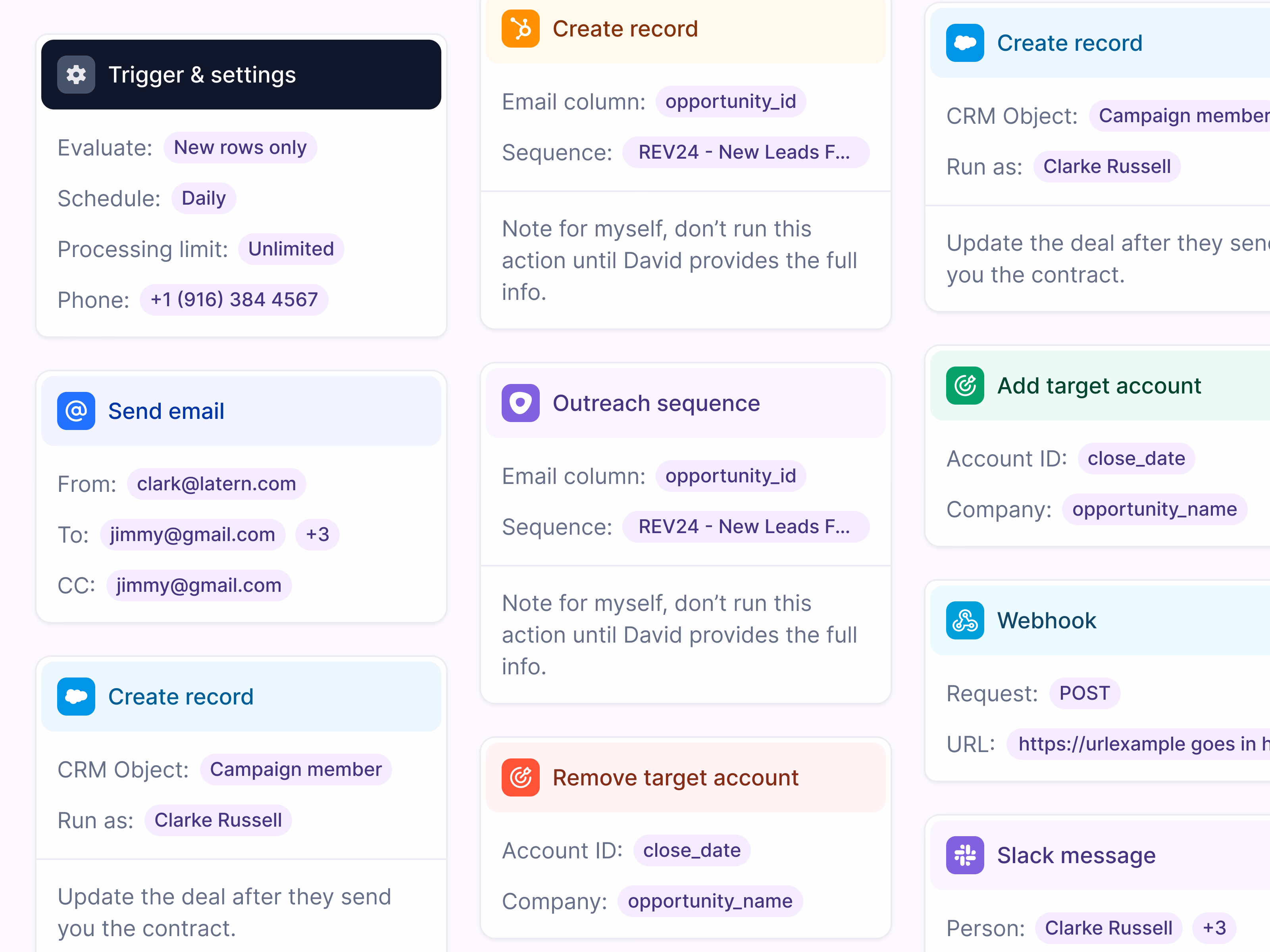The height and width of the screenshot is (952, 1270).
Task: Click the HubSpot icon on orange Create record card
Action: click(520, 29)
